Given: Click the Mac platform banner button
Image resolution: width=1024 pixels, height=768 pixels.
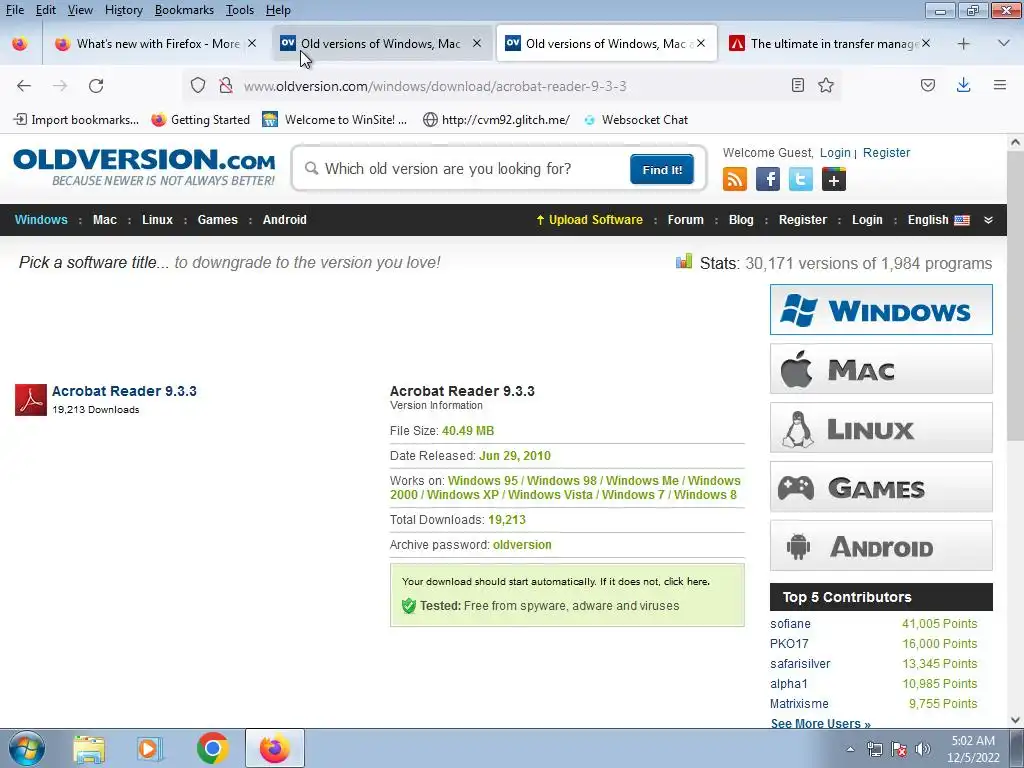Looking at the screenshot, I should 881,369.
